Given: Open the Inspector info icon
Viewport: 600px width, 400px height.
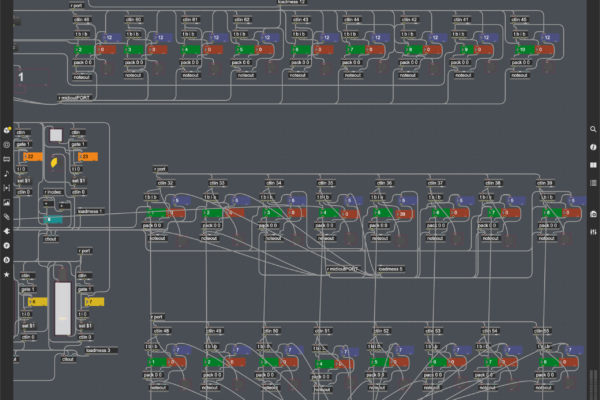Looking at the screenshot, I should point(593,147).
